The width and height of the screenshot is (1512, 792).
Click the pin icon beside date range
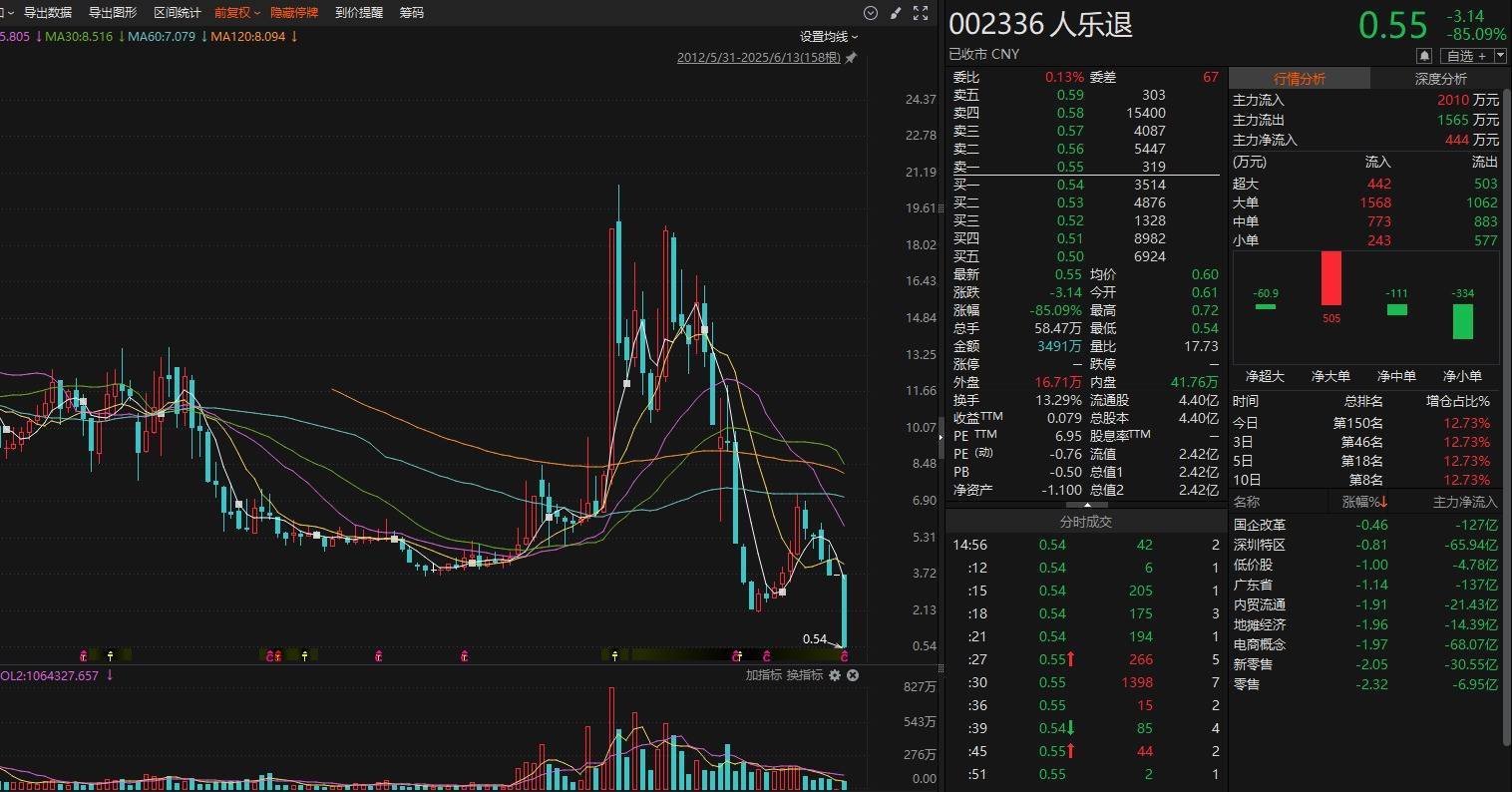point(851,58)
